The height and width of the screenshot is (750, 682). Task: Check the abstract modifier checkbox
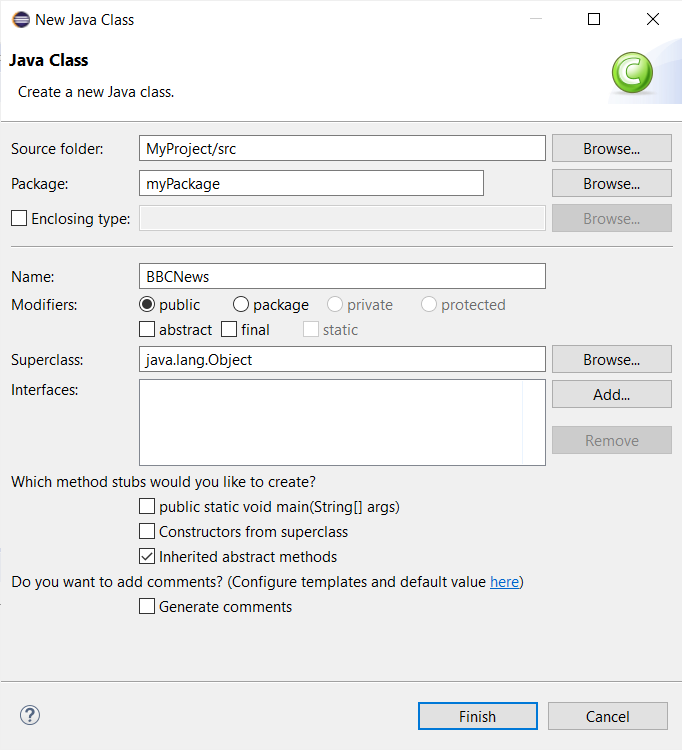[148, 329]
